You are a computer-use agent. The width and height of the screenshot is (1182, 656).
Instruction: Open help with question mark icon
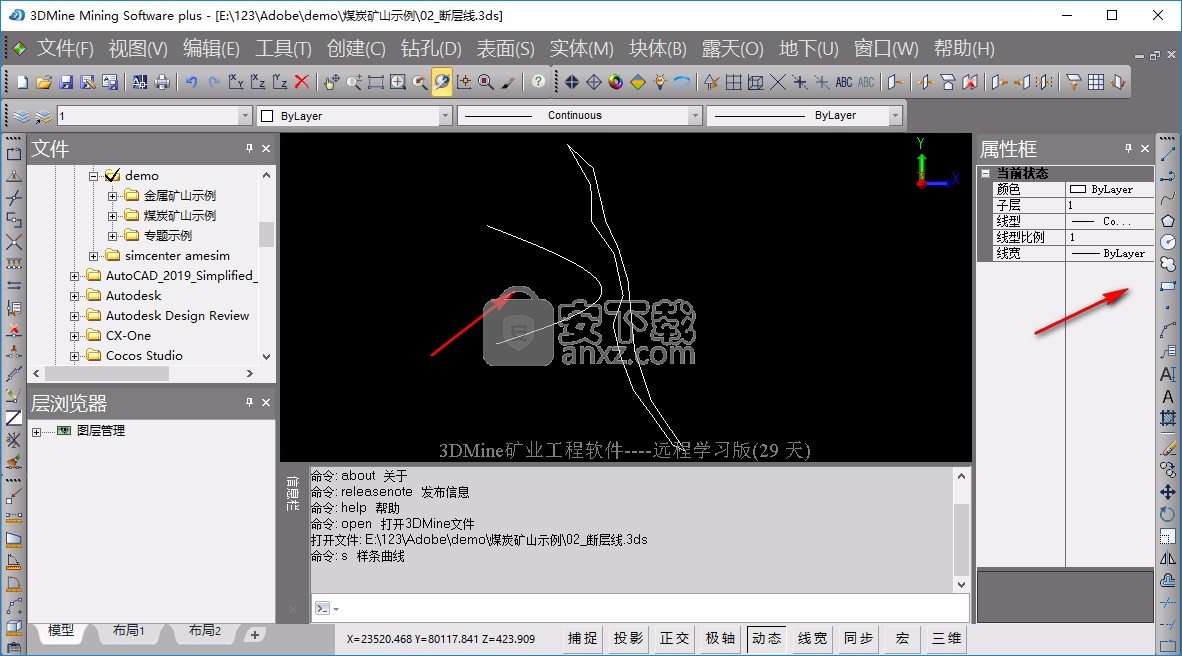(537, 81)
